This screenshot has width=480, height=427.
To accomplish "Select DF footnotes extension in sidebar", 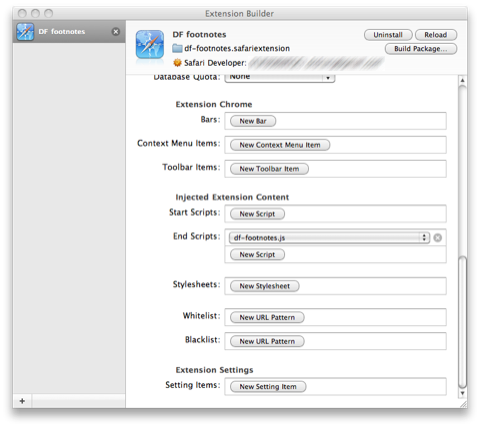I will coord(69,32).
